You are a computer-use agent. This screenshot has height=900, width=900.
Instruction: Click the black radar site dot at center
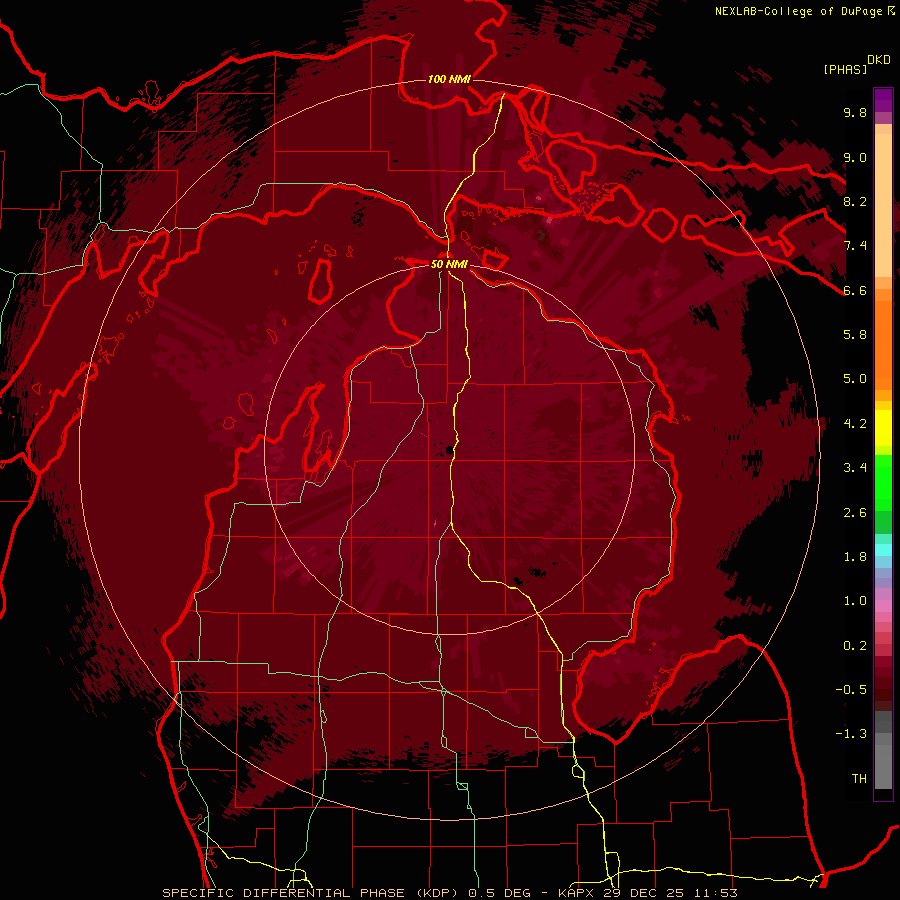[x=449, y=451]
